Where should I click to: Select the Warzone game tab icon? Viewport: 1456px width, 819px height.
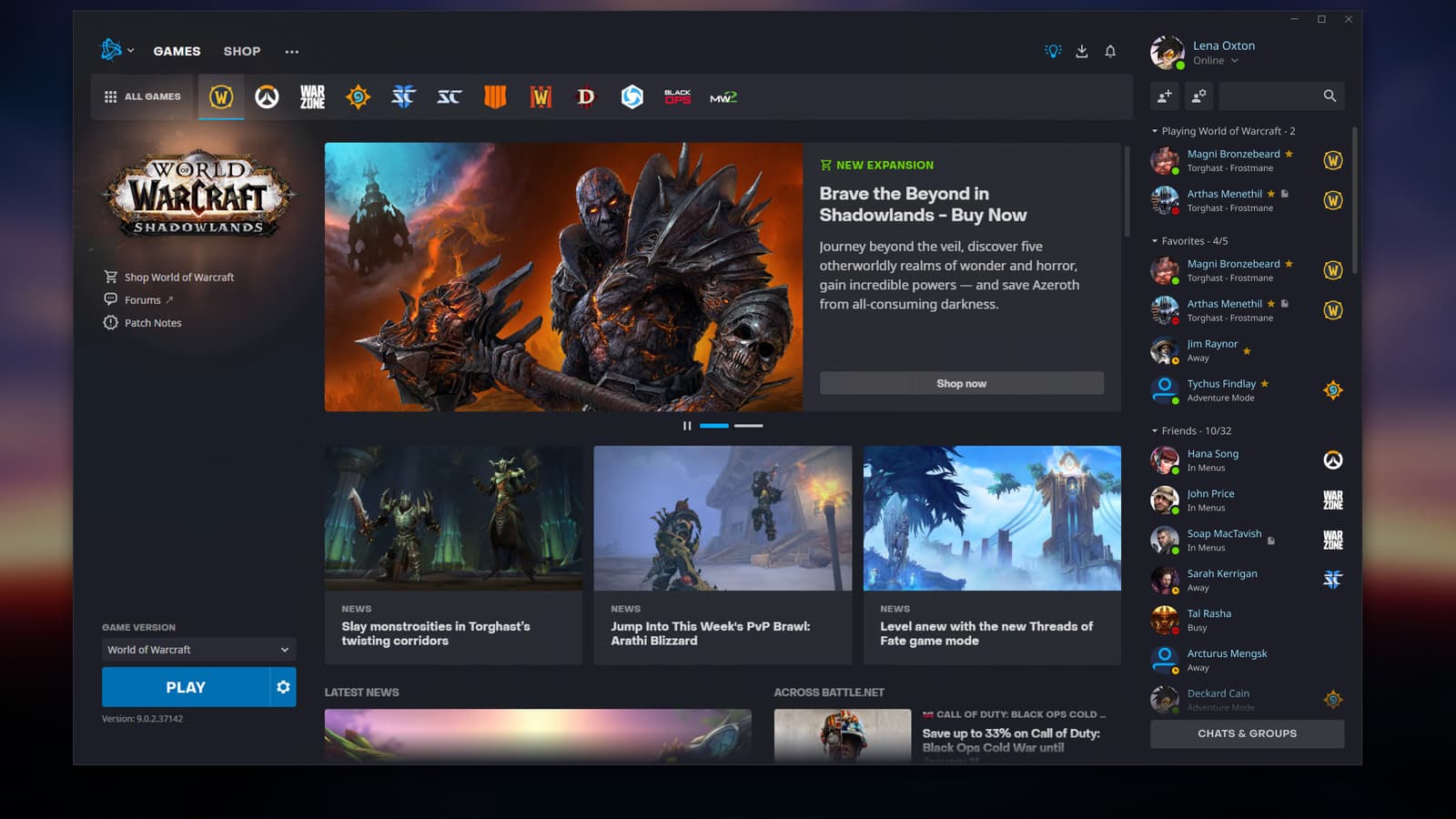312,96
